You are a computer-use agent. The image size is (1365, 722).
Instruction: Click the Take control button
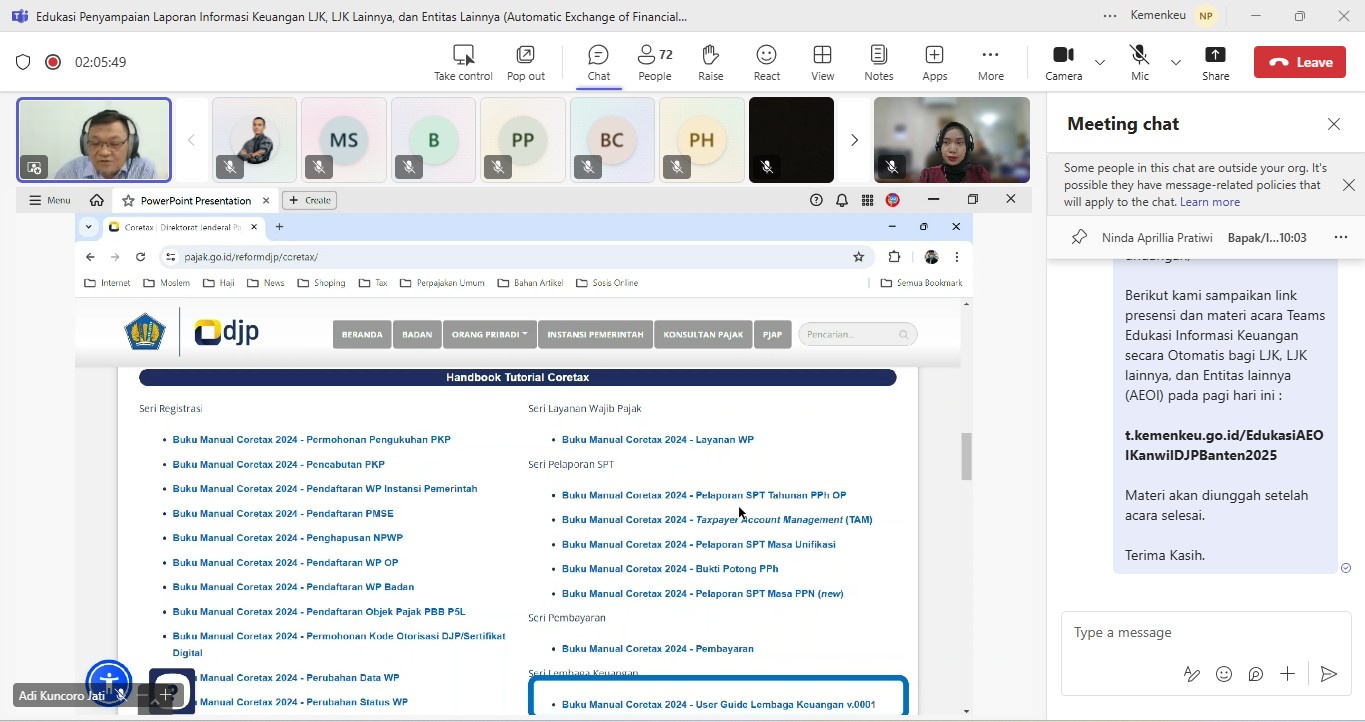(x=462, y=62)
